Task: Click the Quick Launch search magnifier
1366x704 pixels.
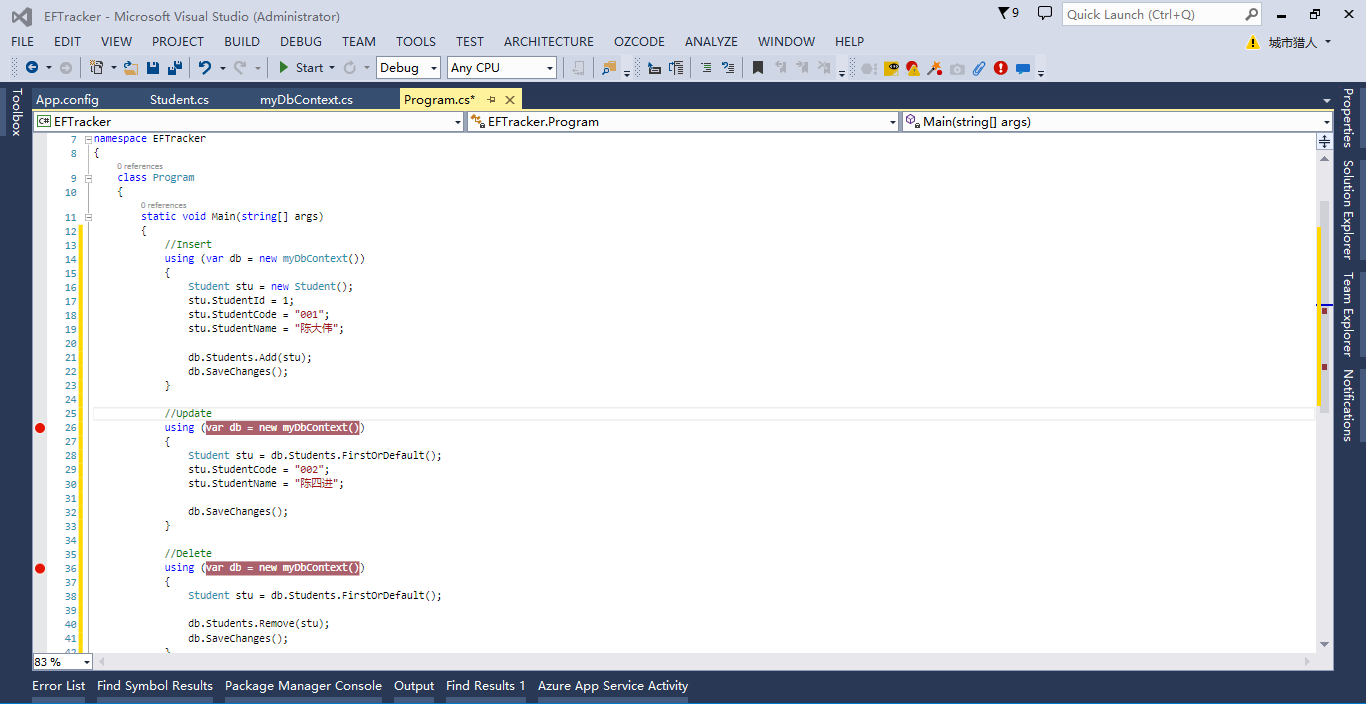Action: (1251, 14)
